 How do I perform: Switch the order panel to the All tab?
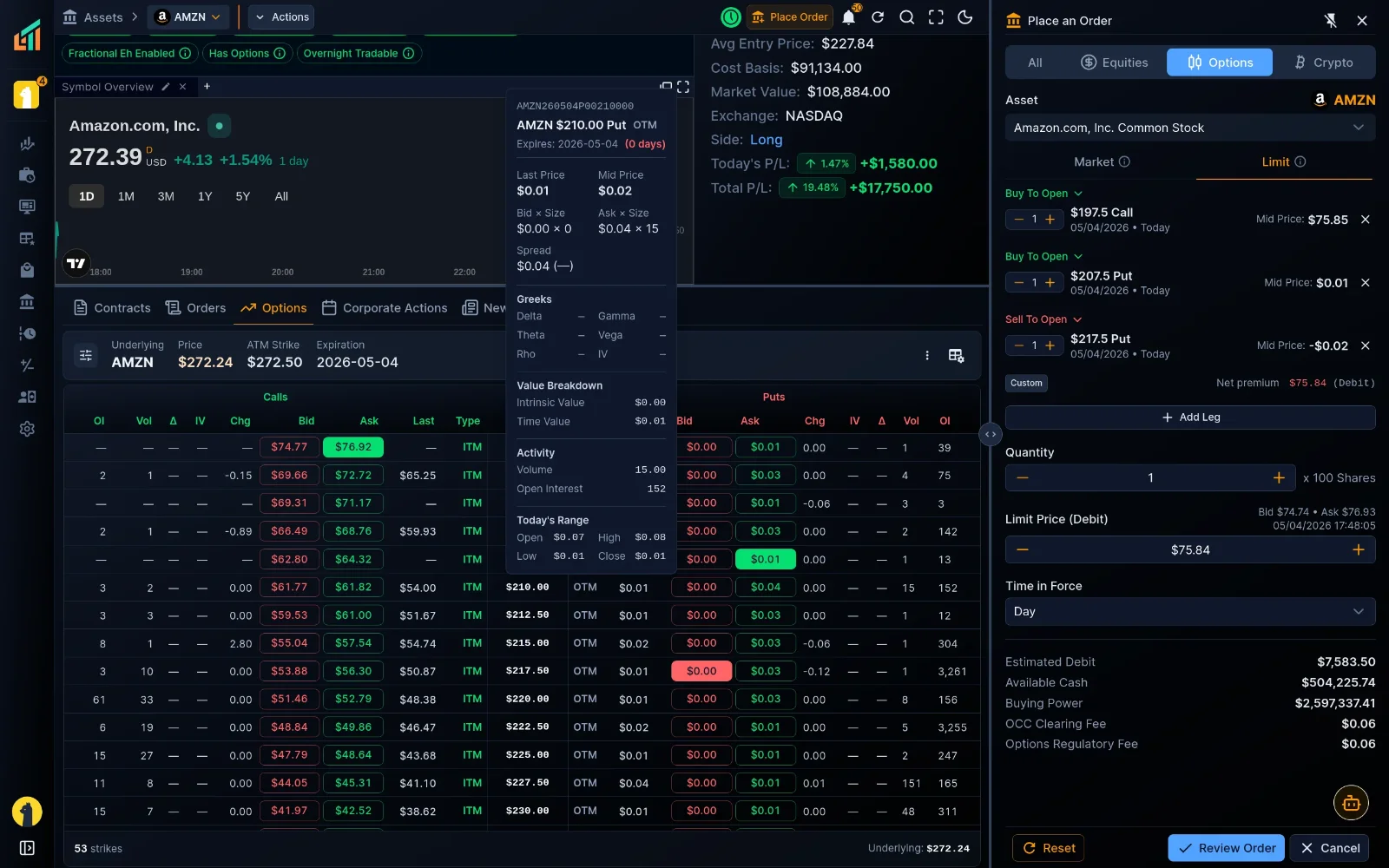[1035, 62]
